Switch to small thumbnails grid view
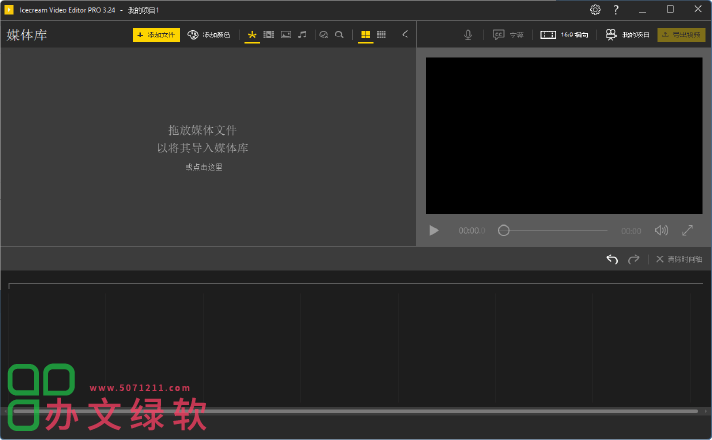 pyautogui.click(x=381, y=35)
